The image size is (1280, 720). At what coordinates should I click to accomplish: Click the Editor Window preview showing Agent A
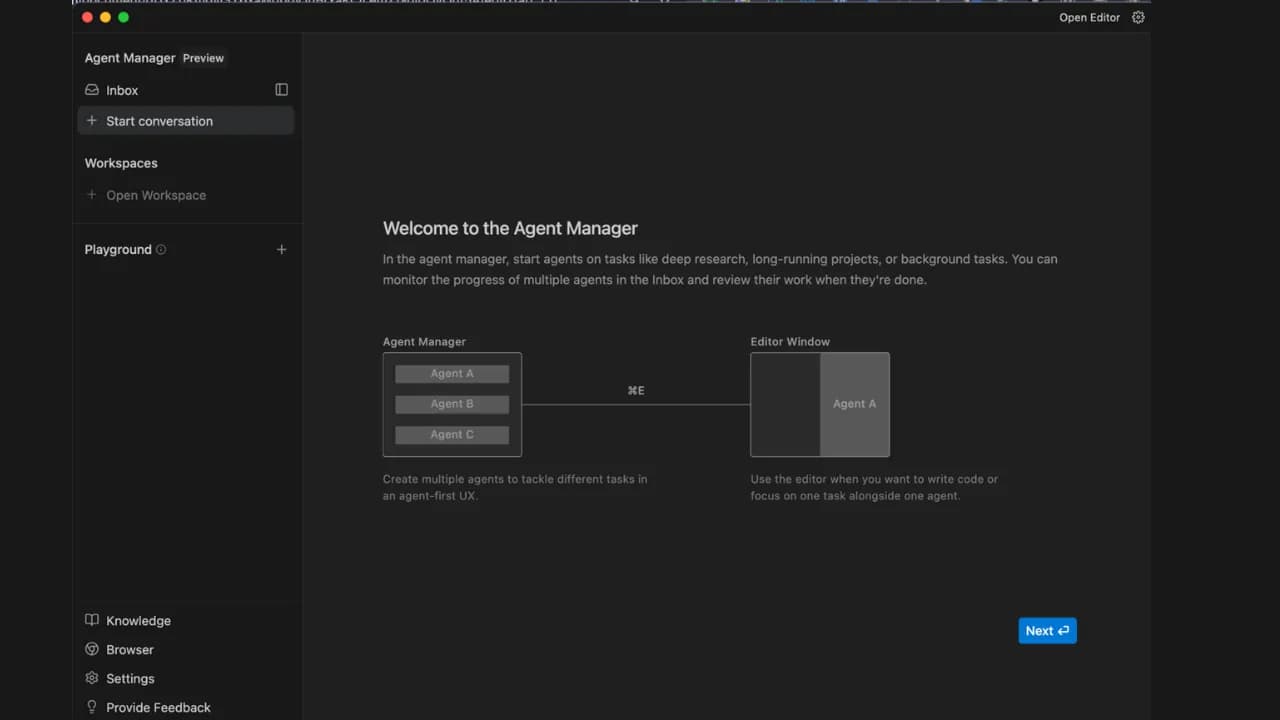(854, 404)
